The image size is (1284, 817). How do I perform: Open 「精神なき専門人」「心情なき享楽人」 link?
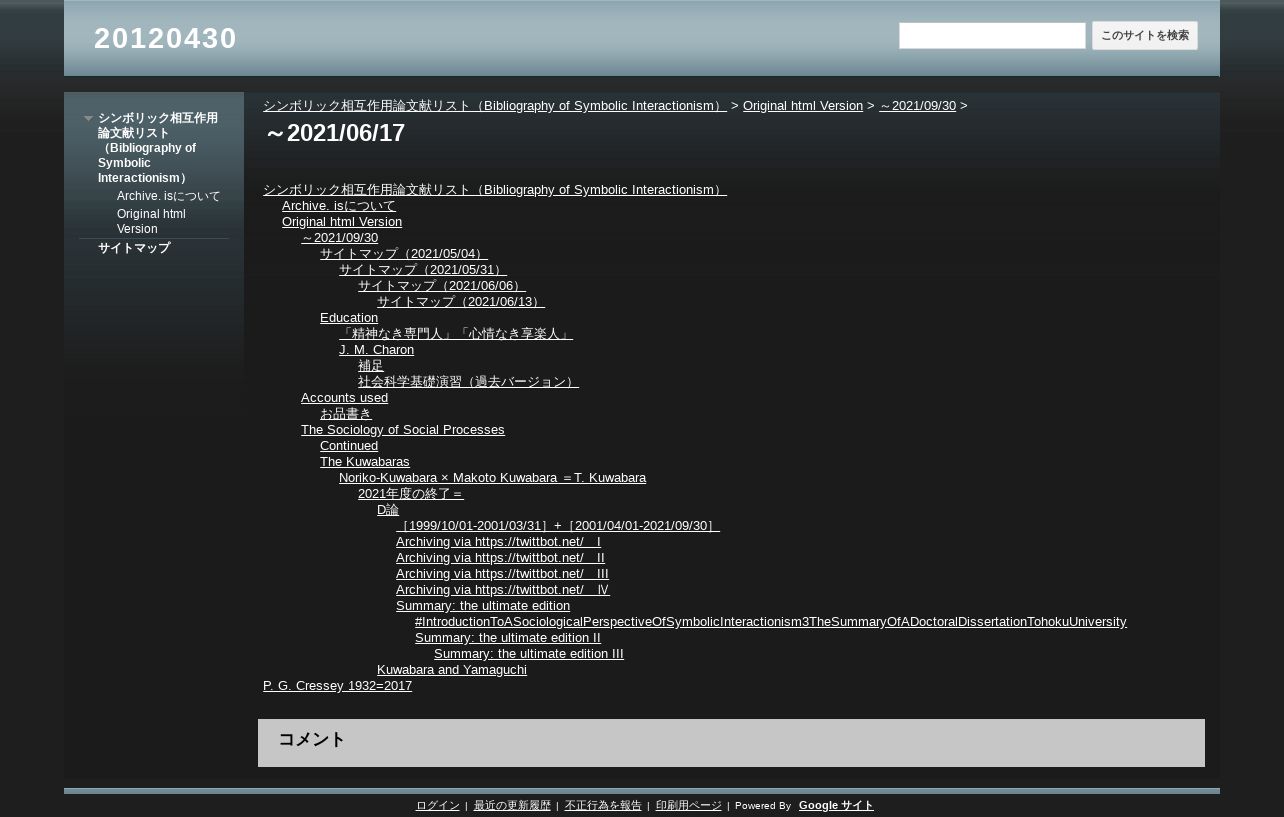(x=456, y=334)
